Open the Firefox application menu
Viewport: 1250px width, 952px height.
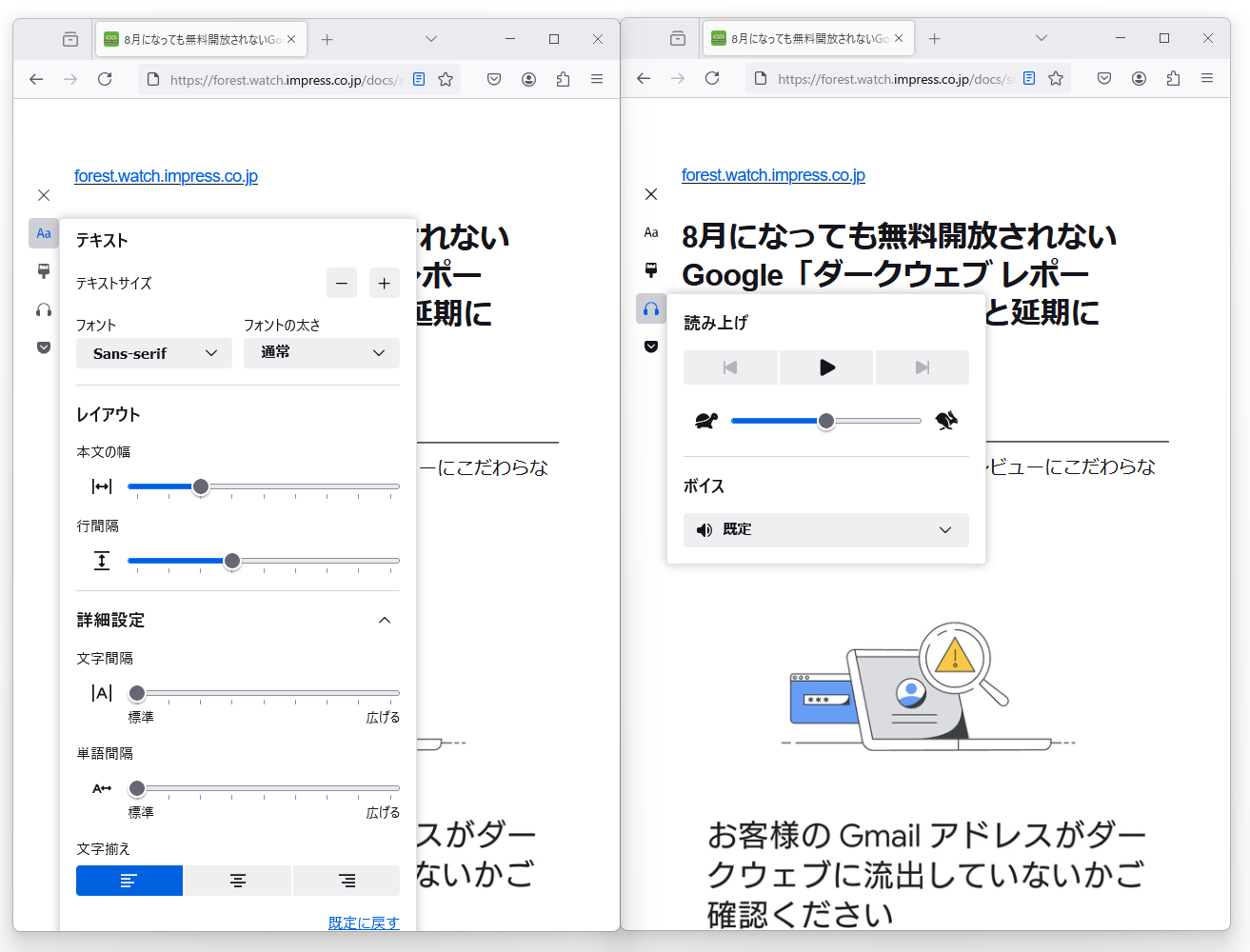[x=597, y=79]
